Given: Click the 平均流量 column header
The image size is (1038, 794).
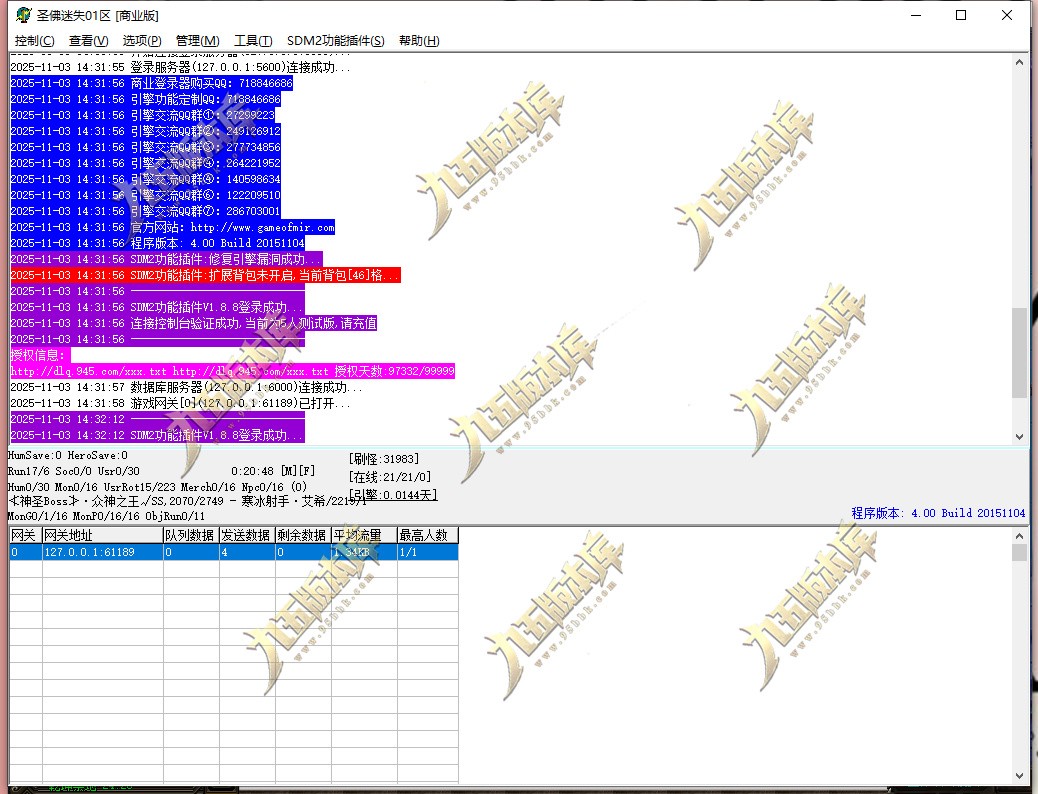Looking at the screenshot, I should tap(364, 535).
